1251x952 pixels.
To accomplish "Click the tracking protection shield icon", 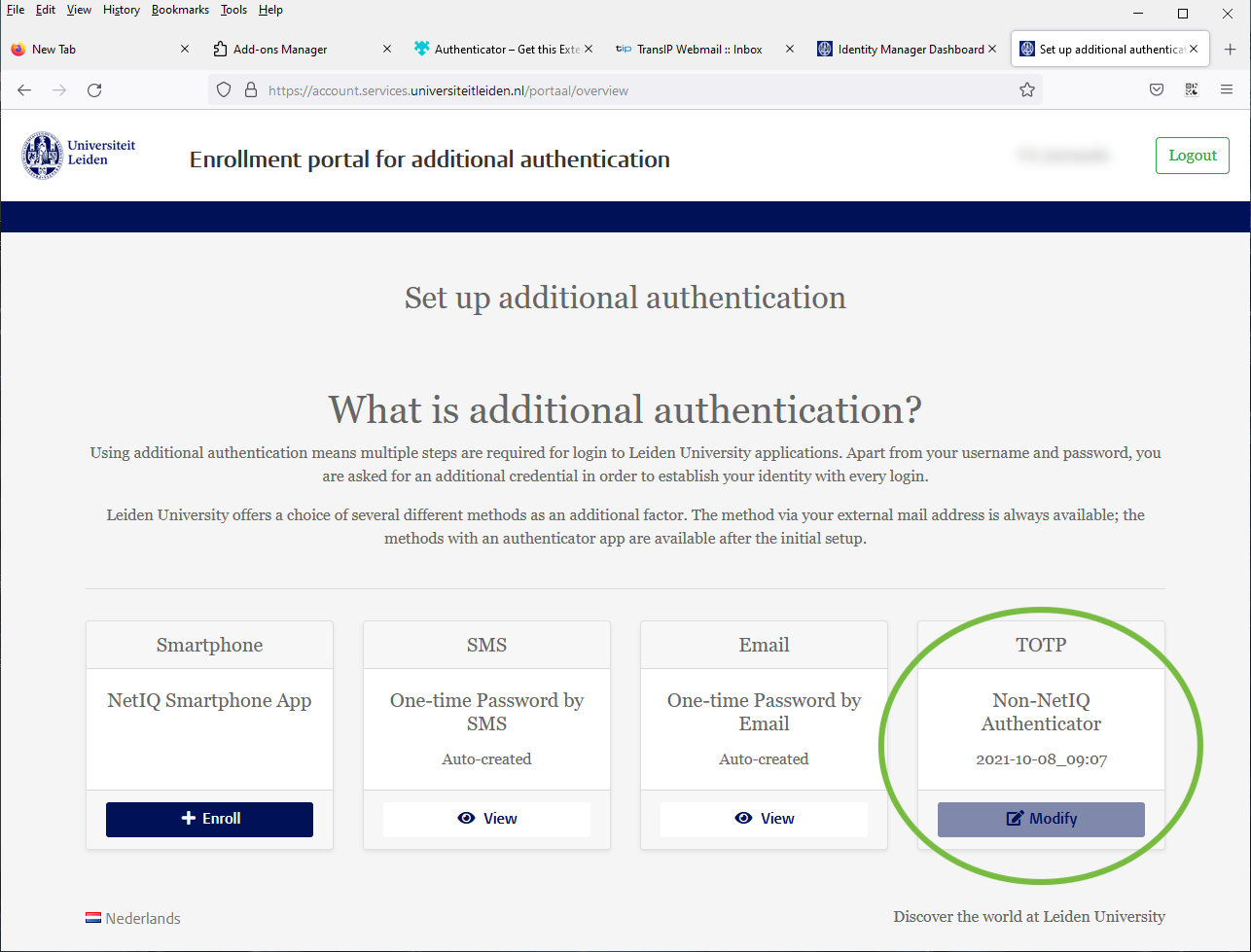I will [224, 90].
